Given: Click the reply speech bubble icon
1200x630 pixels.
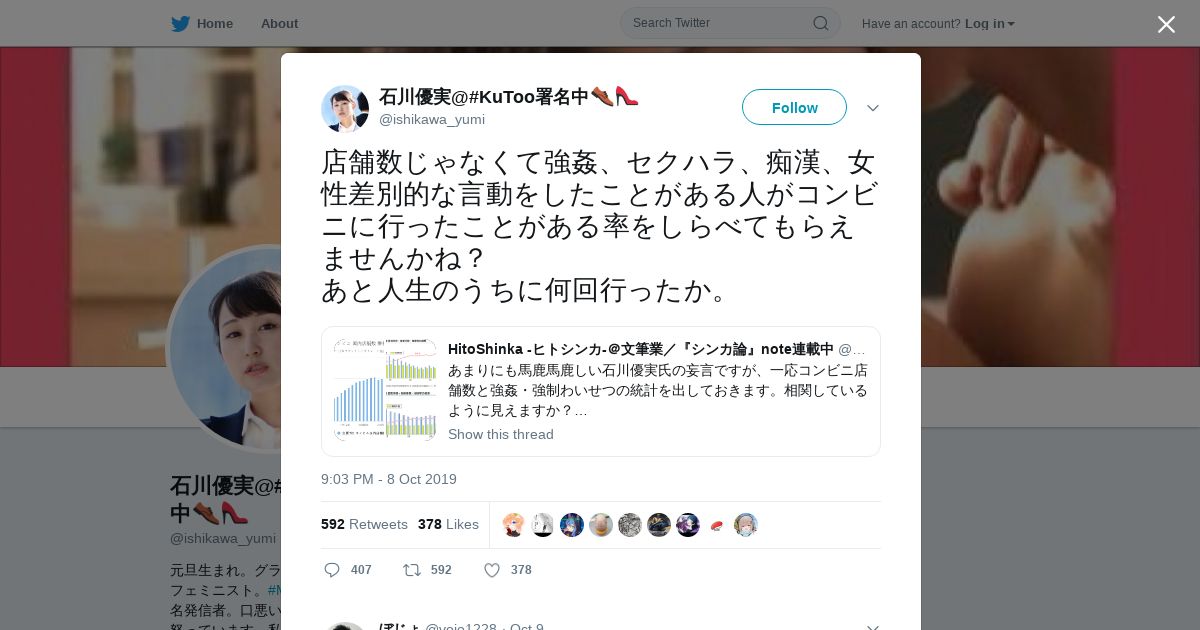Looking at the screenshot, I should (x=332, y=570).
